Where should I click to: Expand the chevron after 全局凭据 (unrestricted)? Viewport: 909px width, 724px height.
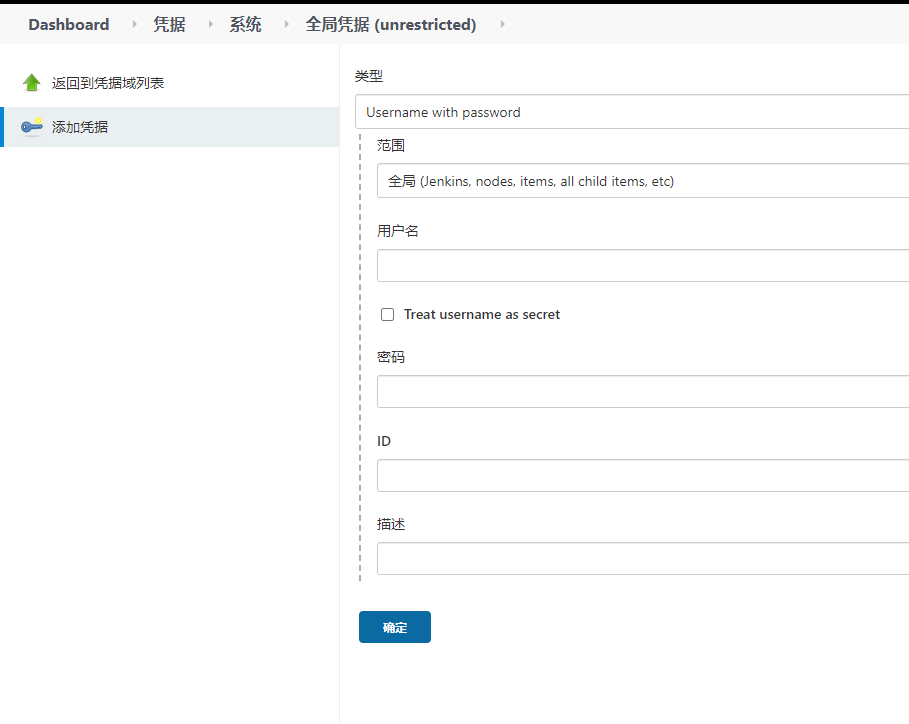[x=502, y=25]
